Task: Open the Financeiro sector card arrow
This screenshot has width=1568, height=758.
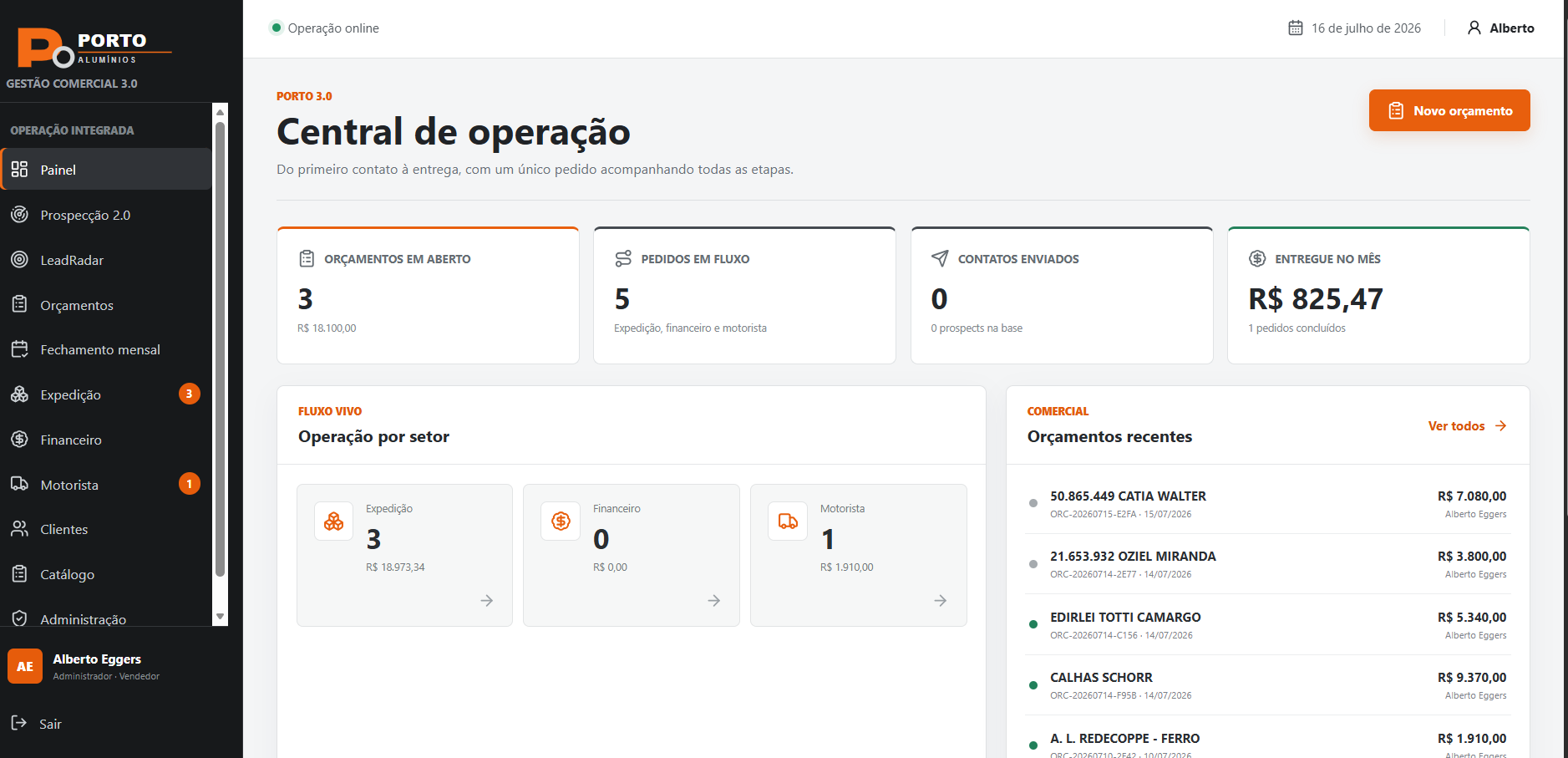Action: [714, 601]
